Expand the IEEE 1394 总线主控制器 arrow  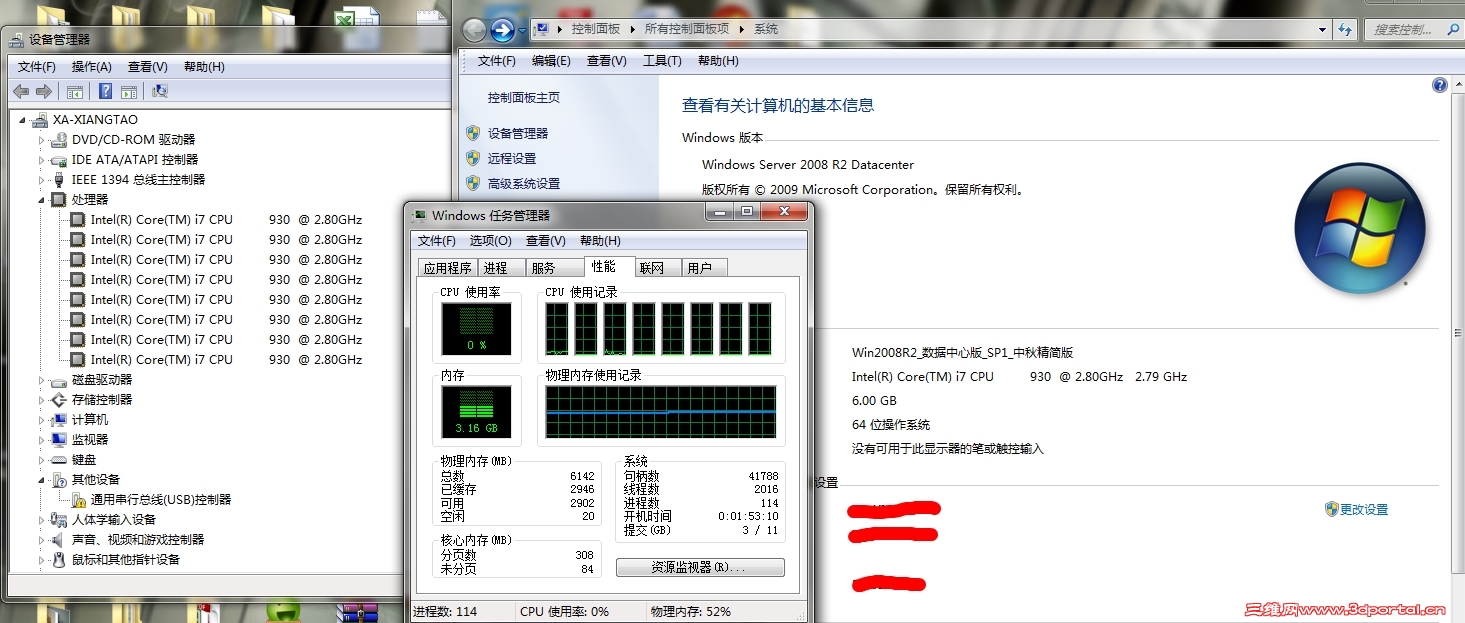pos(42,180)
